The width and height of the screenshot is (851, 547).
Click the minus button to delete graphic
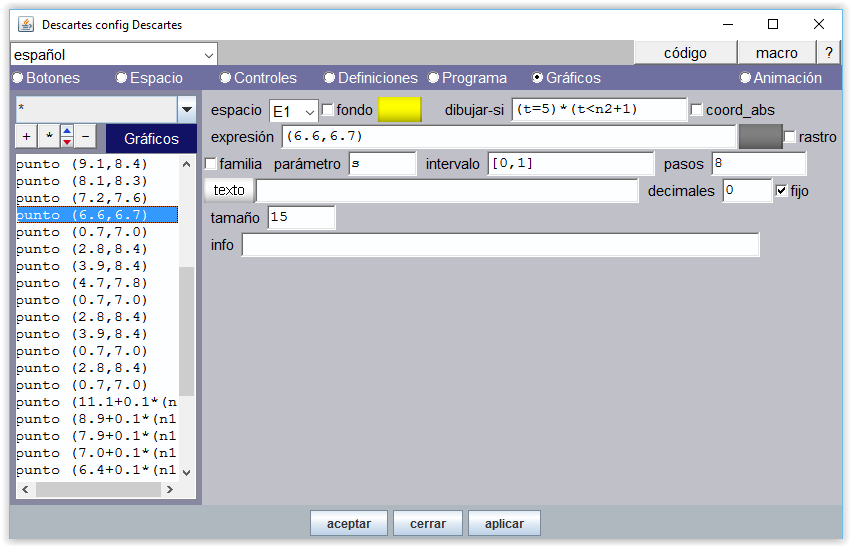click(x=85, y=136)
